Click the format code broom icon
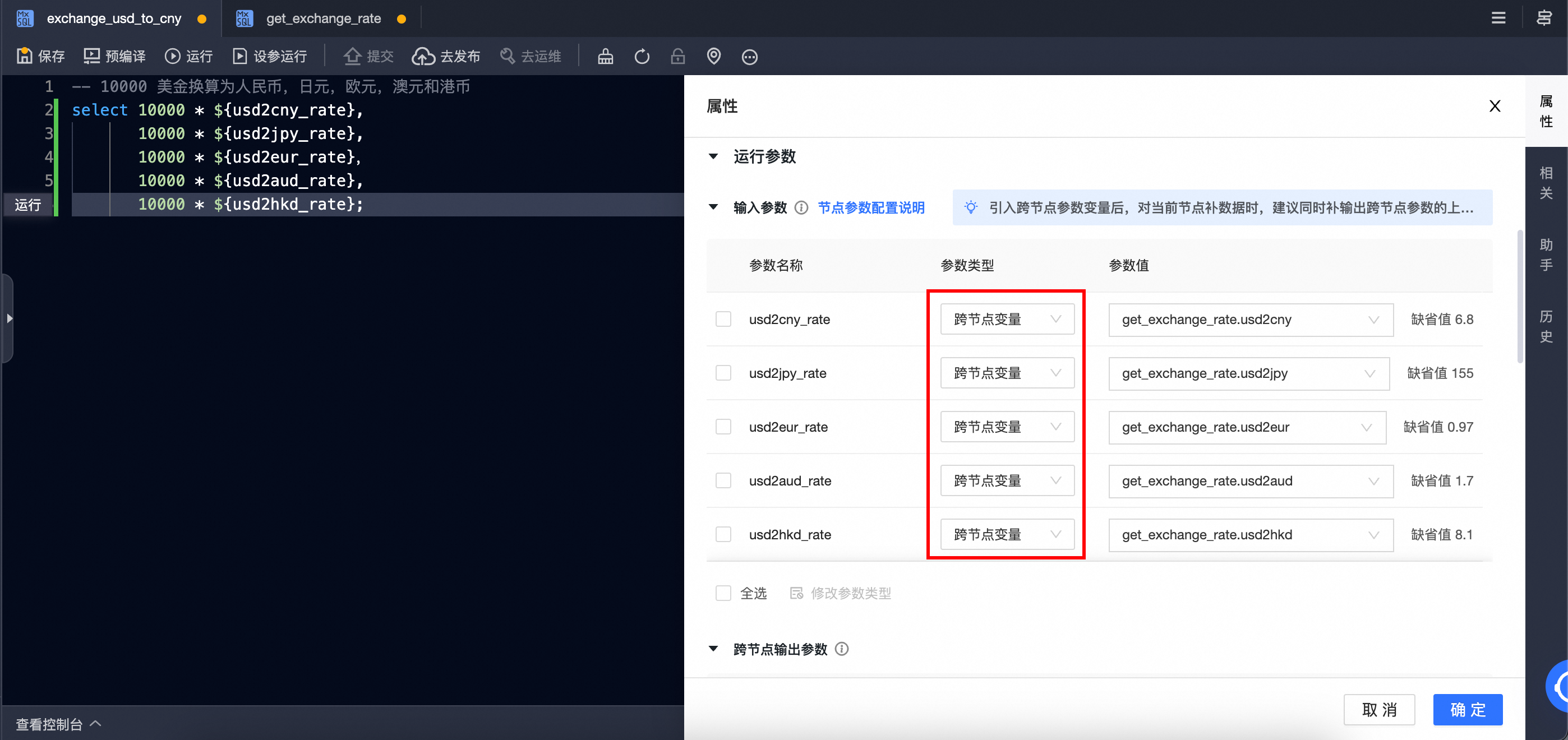The width and height of the screenshot is (1568, 740). 605,56
